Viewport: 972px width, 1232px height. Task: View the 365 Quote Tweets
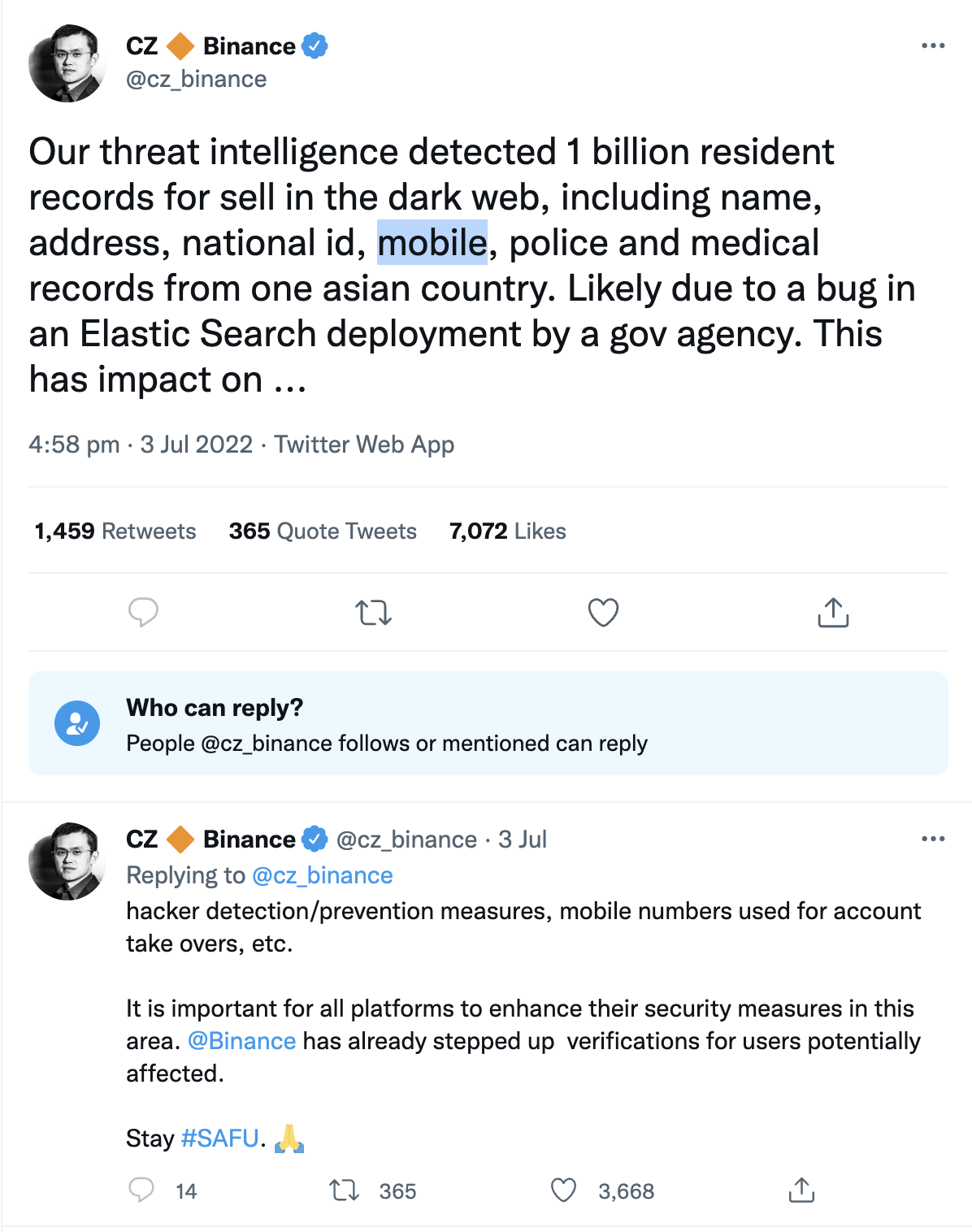click(x=323, y=531)
